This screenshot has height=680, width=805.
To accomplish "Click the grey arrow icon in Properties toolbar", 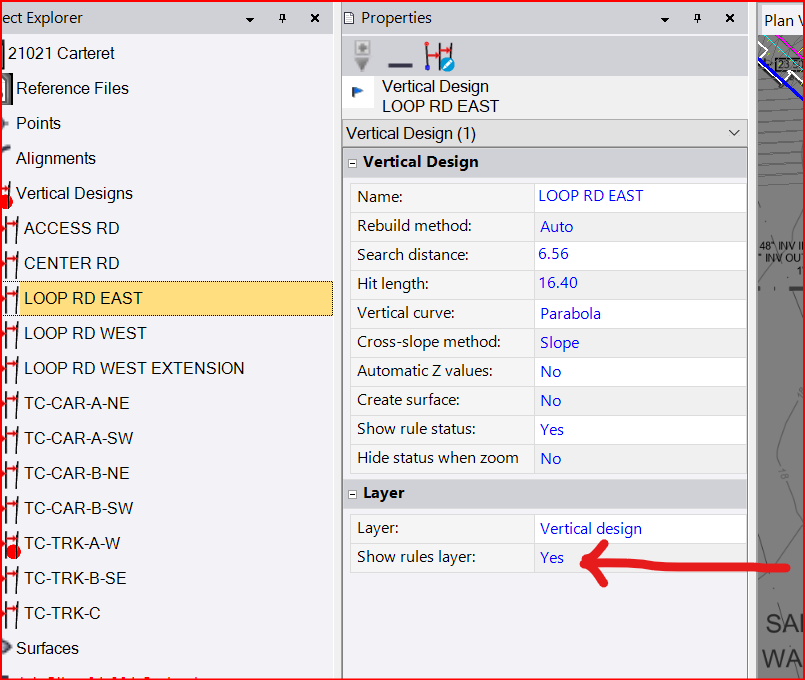I will coord(362,56).
